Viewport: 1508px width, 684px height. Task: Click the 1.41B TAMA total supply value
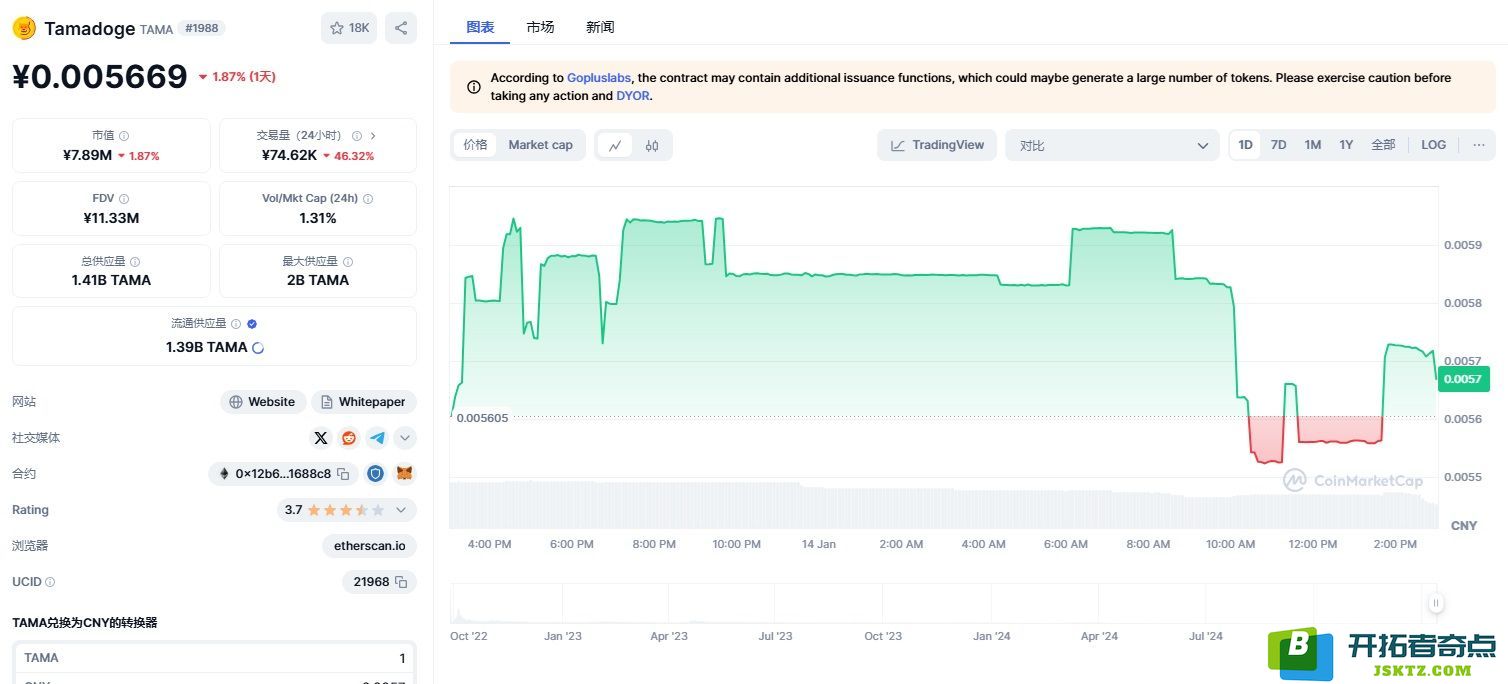click(111, 280)
